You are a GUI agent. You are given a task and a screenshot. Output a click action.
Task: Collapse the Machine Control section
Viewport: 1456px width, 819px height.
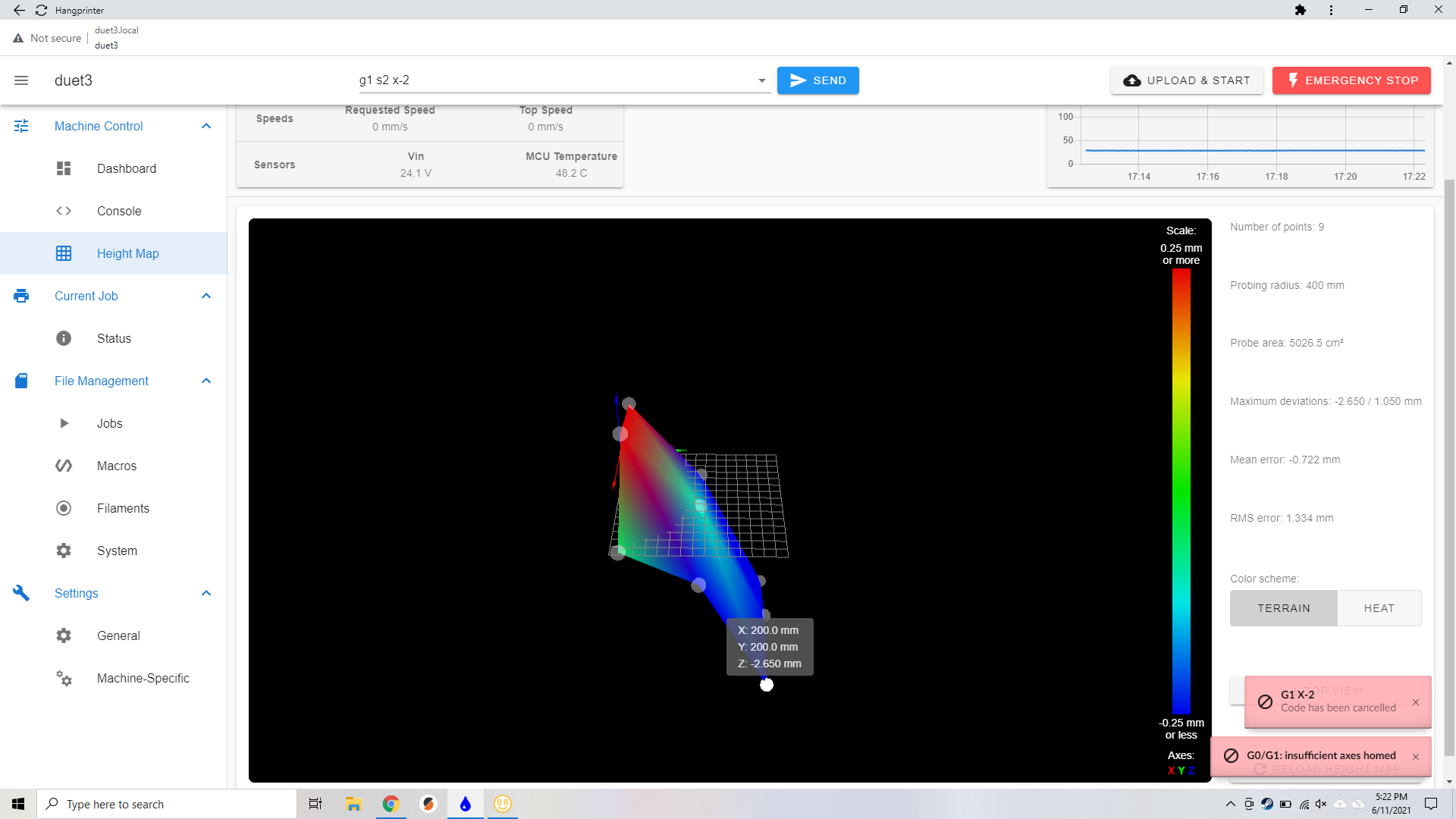click(206, 126)
